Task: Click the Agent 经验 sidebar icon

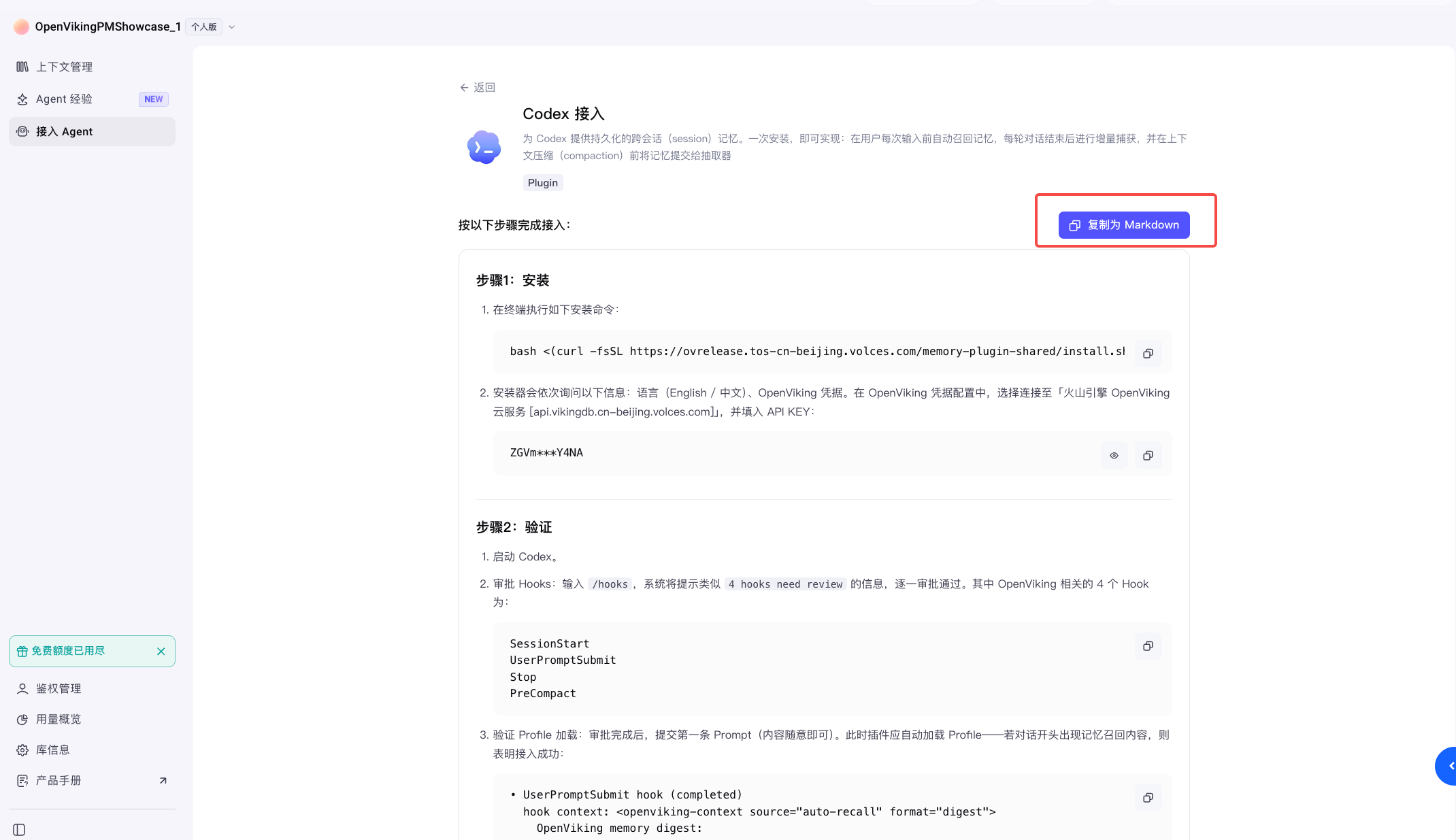Action: [22, 99]
